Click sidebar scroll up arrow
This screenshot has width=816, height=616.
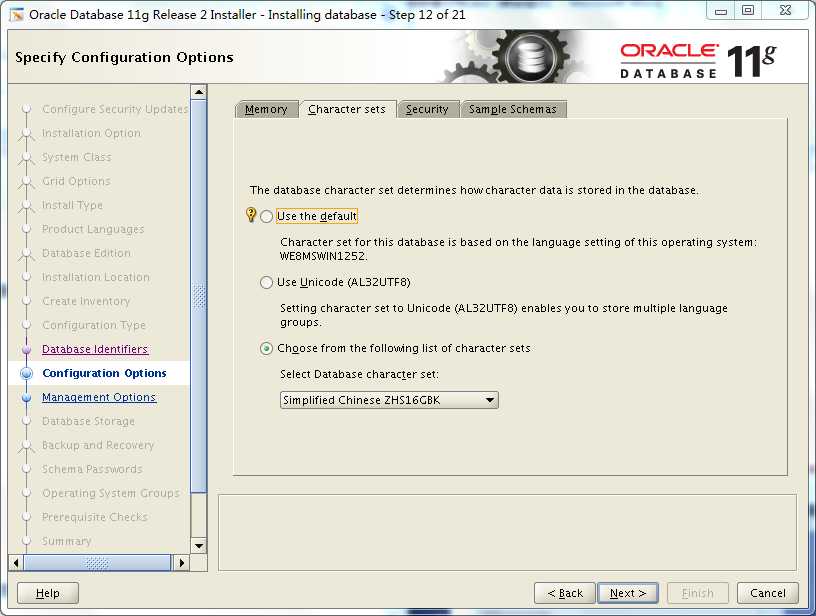199,93
